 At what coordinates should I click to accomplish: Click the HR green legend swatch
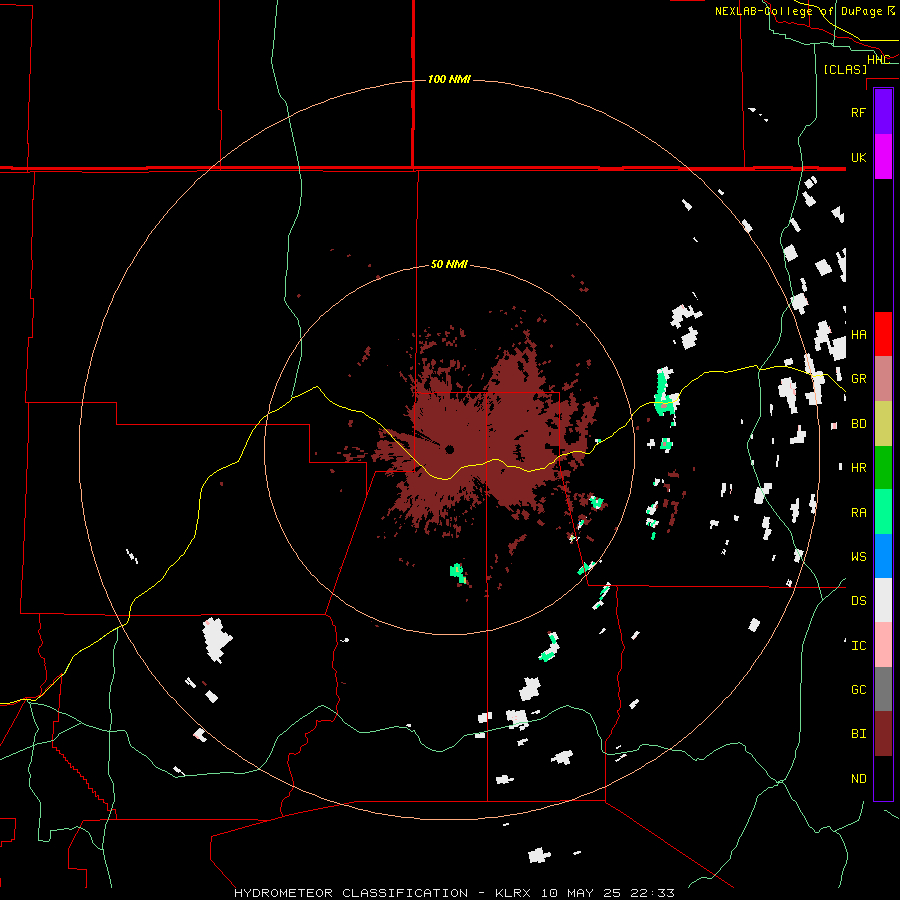(x=883, y=467)
